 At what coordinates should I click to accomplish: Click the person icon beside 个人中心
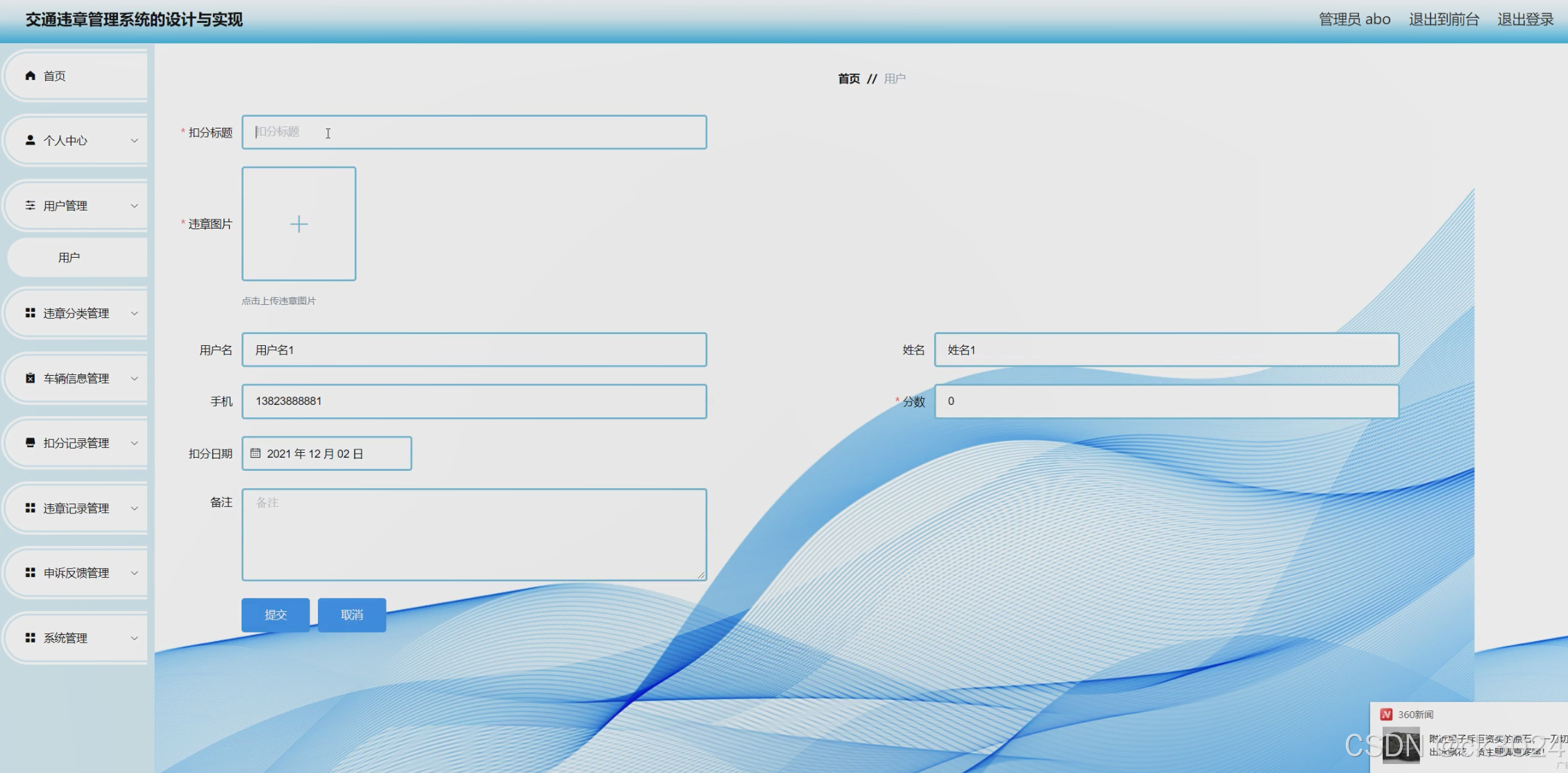click(30, 140)
